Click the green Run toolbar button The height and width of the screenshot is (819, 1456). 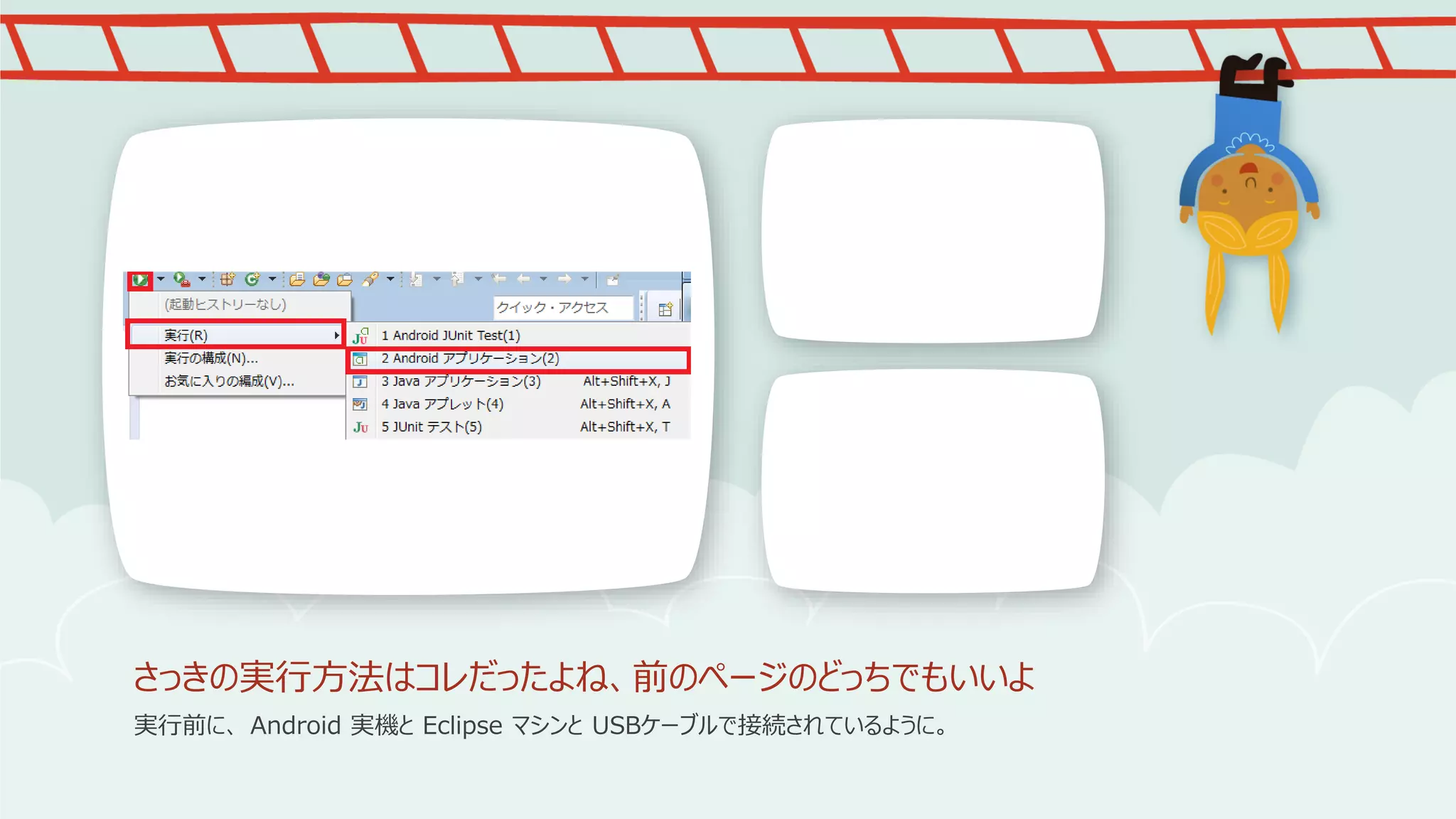[140, 279]
